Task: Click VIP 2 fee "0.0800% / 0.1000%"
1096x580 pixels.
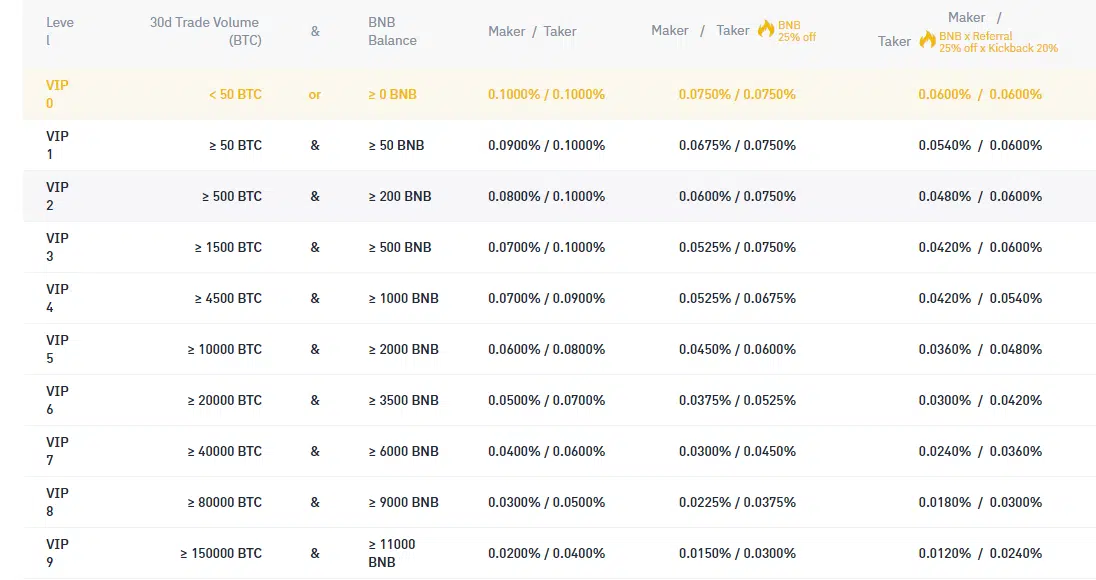Action: (x=547, y=196)
